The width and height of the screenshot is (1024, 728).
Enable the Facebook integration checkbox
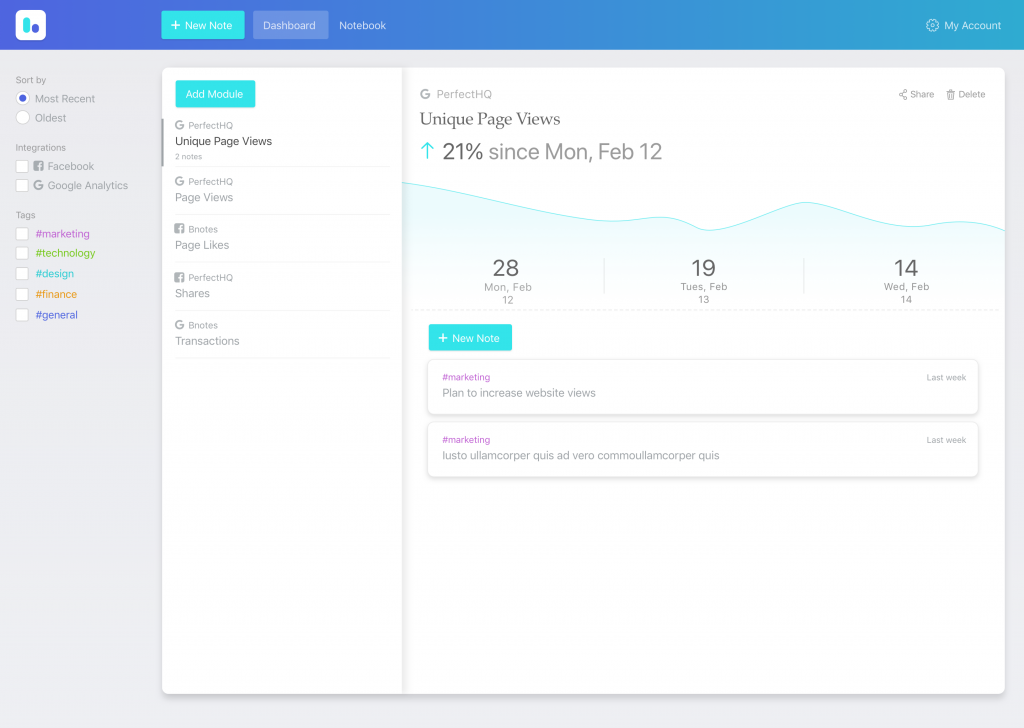click(22, 167)
